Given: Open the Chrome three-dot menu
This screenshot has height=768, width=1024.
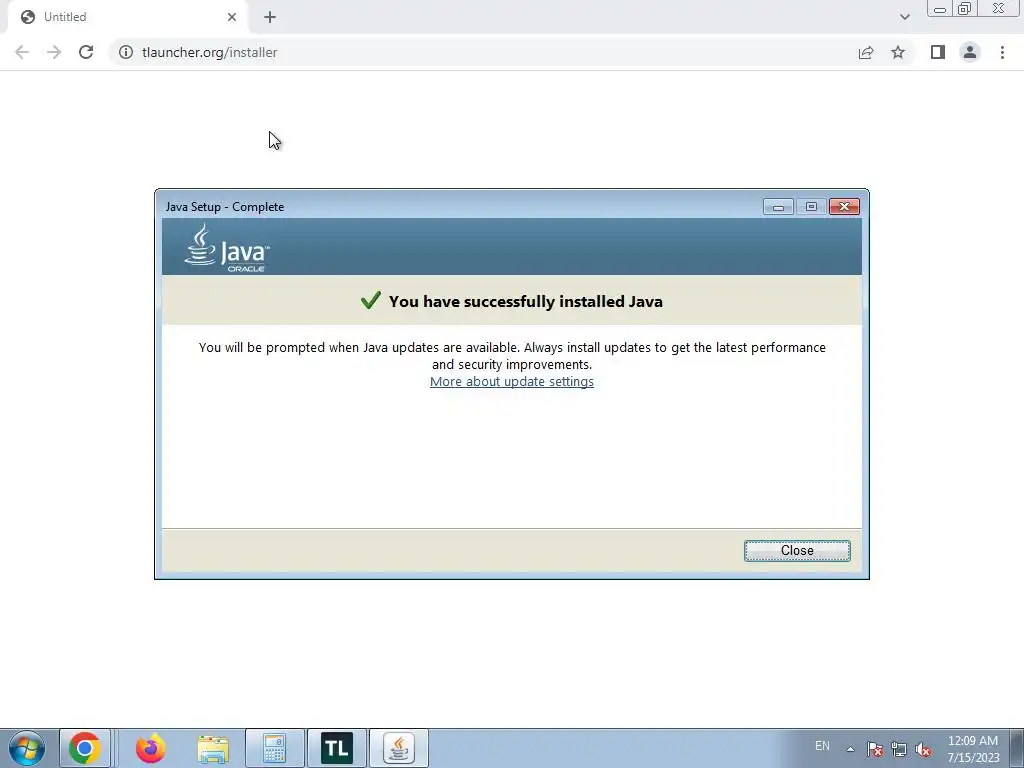Looking at the screenshot, I should [x=1002, y=52].
